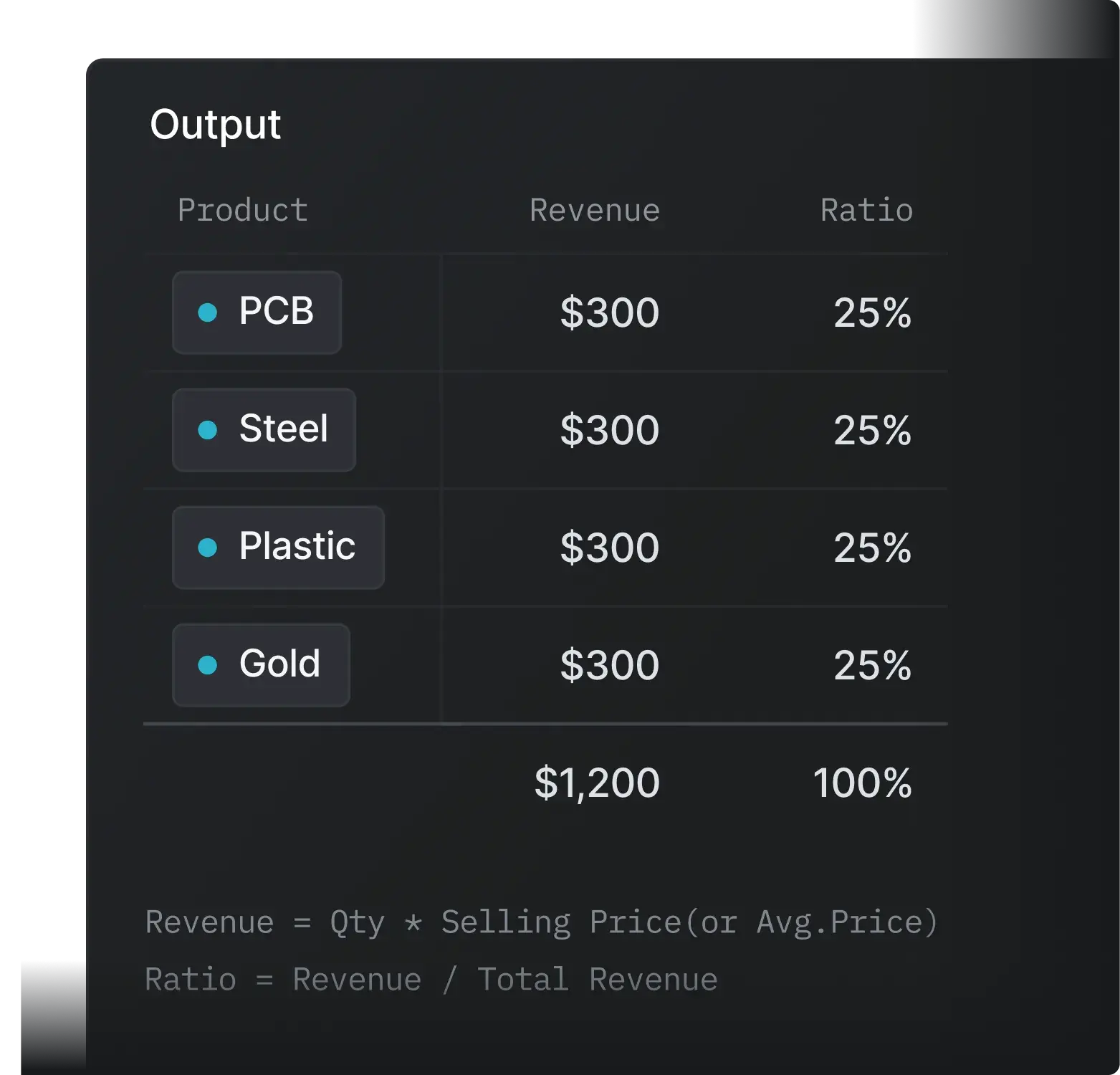Click the total ratio 100%
The width and height of the screenshot is (1120, 1075).
coord(862,783)
